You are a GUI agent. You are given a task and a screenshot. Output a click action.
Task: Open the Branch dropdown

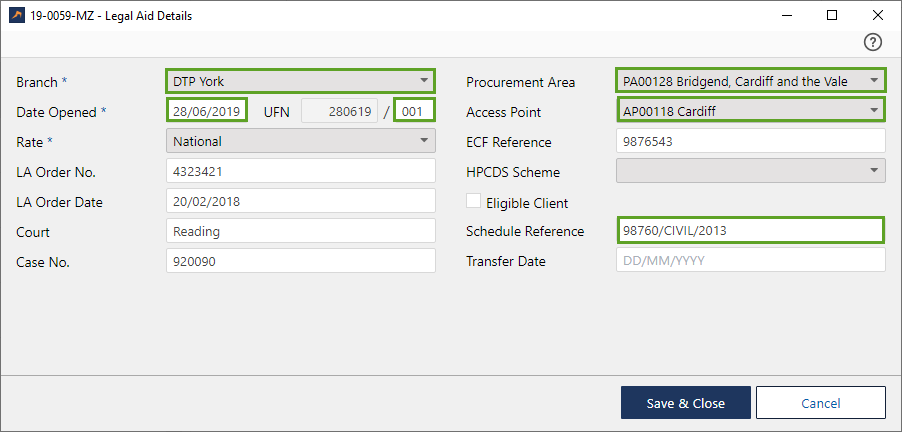pos(300,81)
